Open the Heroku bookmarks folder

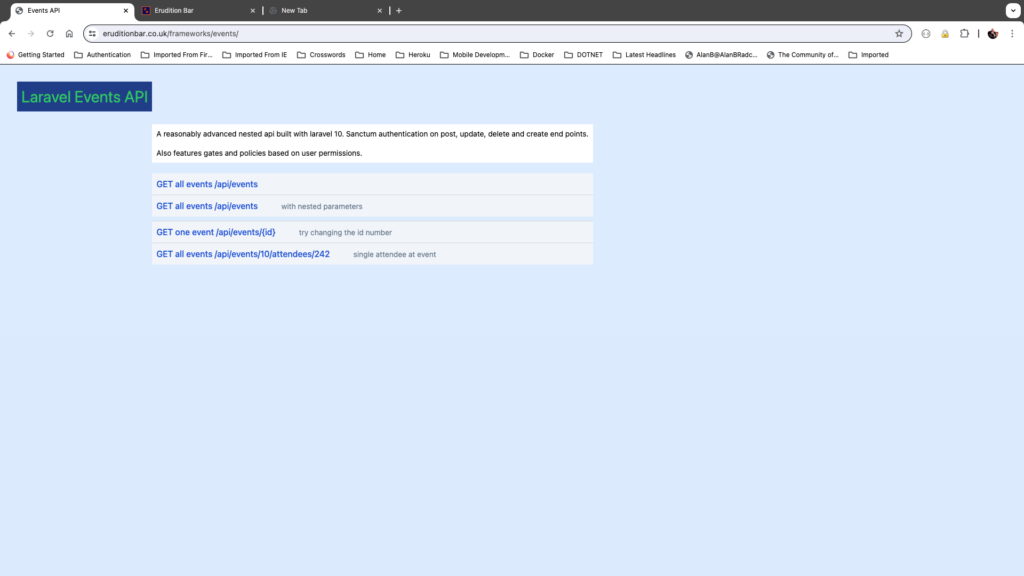pyautogui.click(x=413, y=55)
